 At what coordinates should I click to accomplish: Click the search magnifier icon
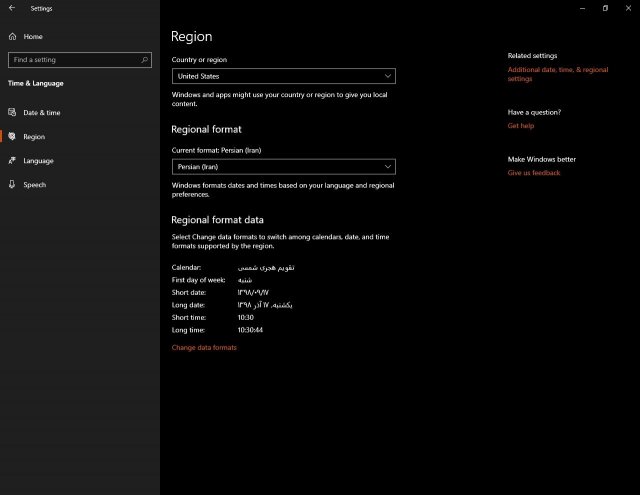coord(144,60)
